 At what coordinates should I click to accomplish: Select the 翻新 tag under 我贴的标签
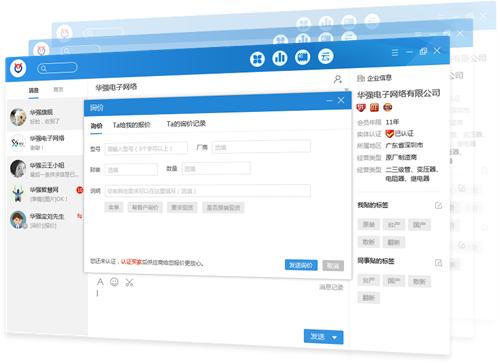point(394,242)
